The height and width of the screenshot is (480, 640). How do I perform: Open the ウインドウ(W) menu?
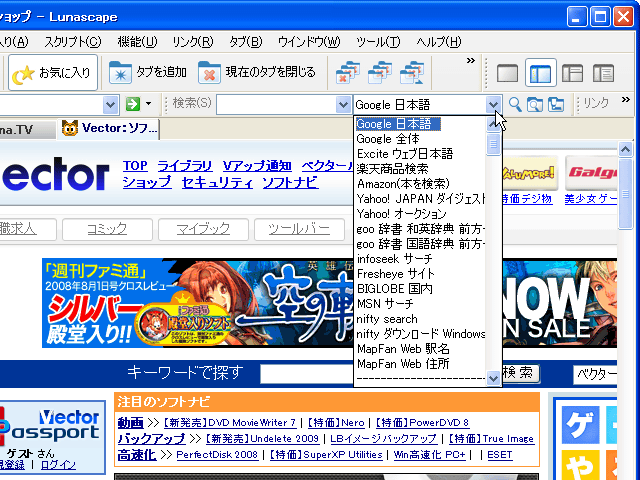(309, 42)
